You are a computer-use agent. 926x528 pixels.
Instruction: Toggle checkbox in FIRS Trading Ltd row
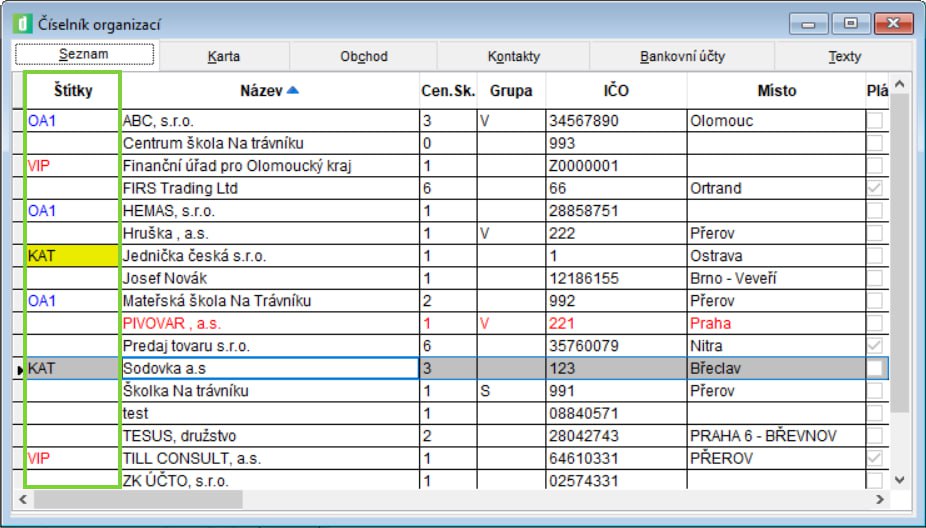[x=875, y=188]
